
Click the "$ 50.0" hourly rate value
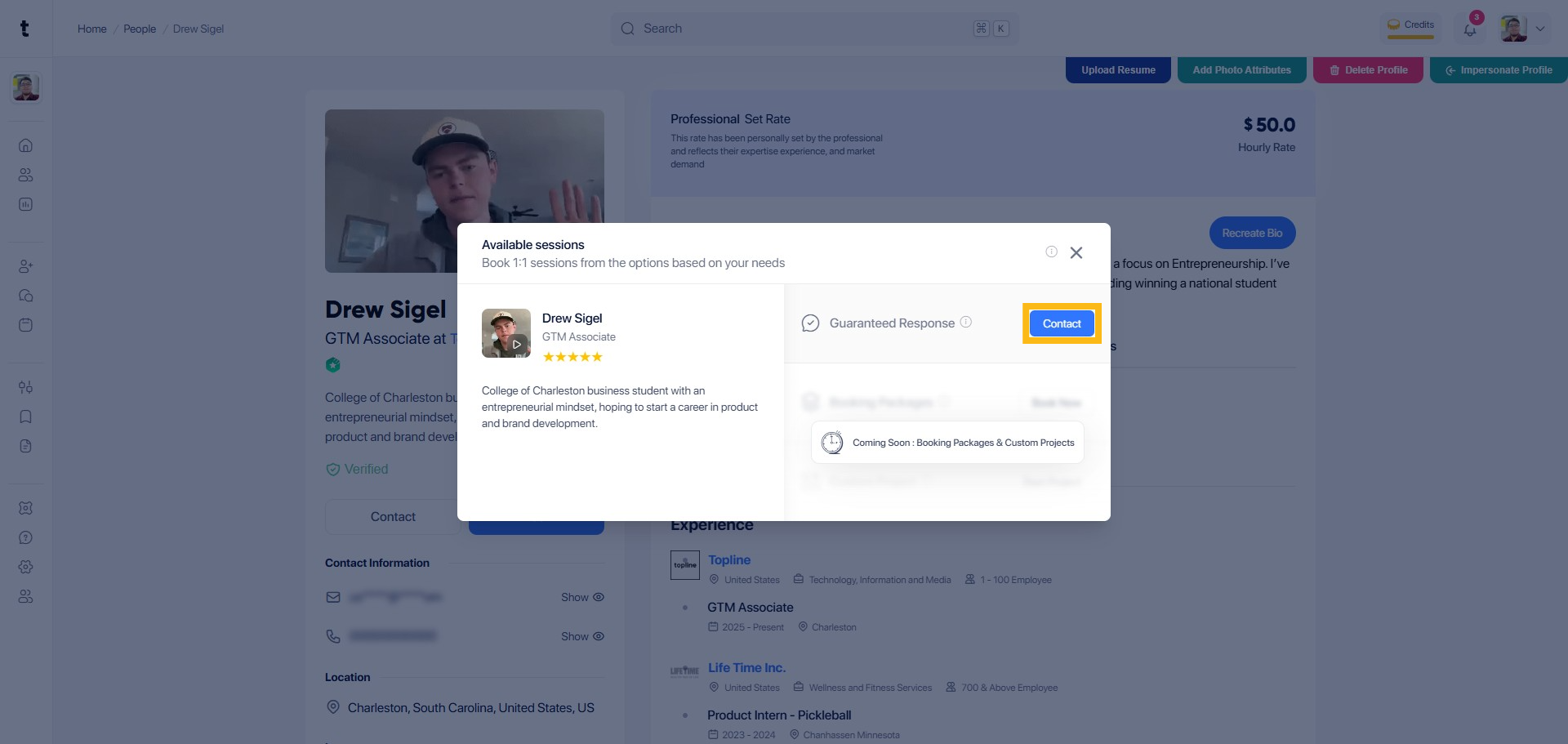(1269, 125)
